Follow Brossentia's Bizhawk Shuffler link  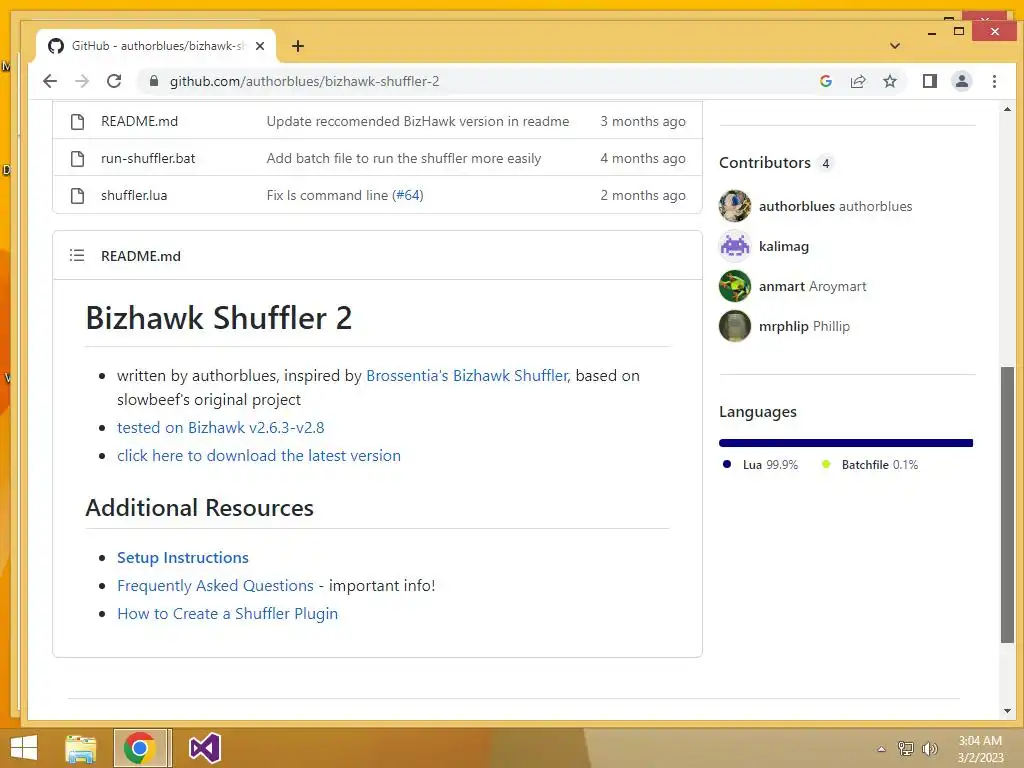[467, 376]
